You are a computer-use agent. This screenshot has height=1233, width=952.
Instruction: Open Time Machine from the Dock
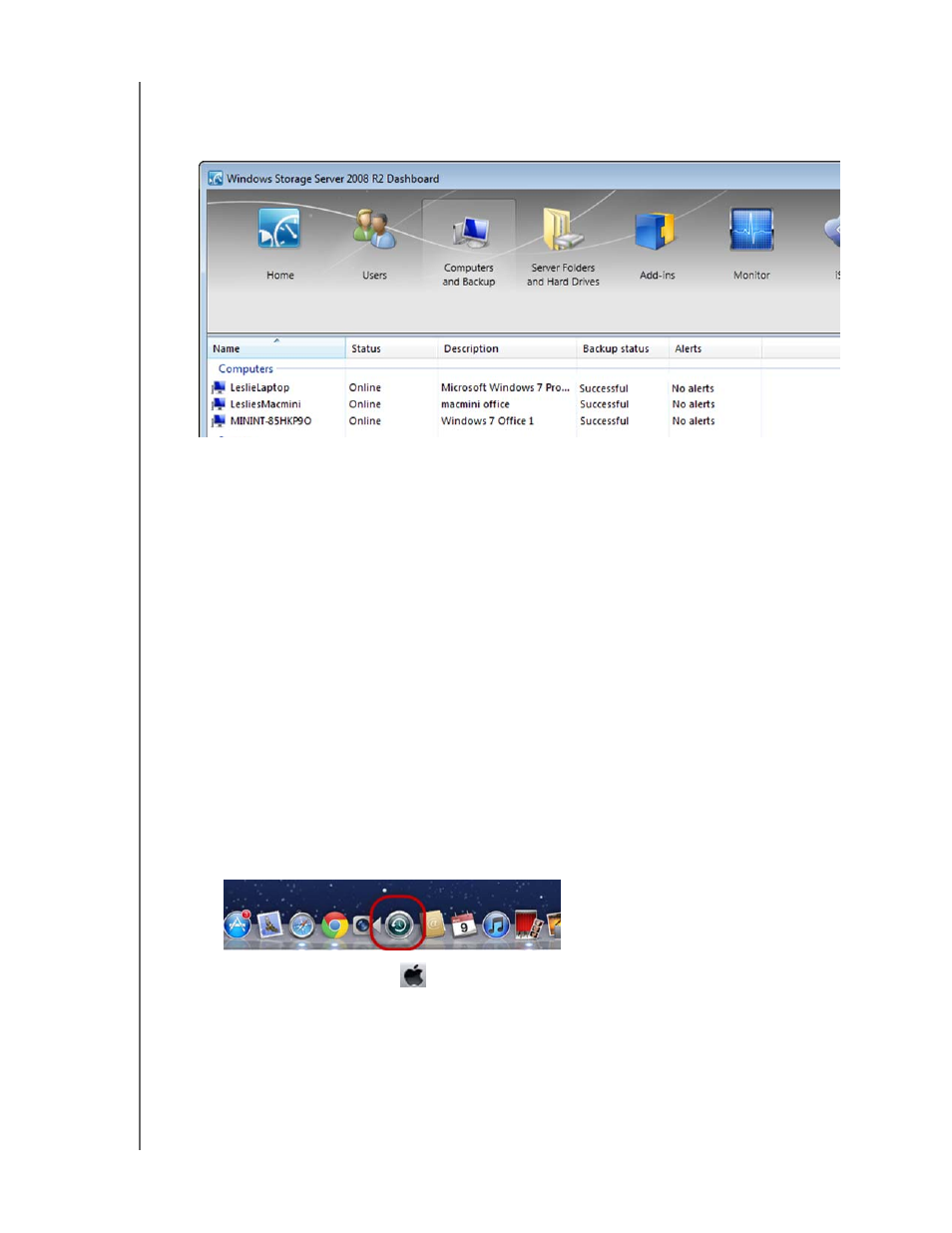tap(399, 925)
